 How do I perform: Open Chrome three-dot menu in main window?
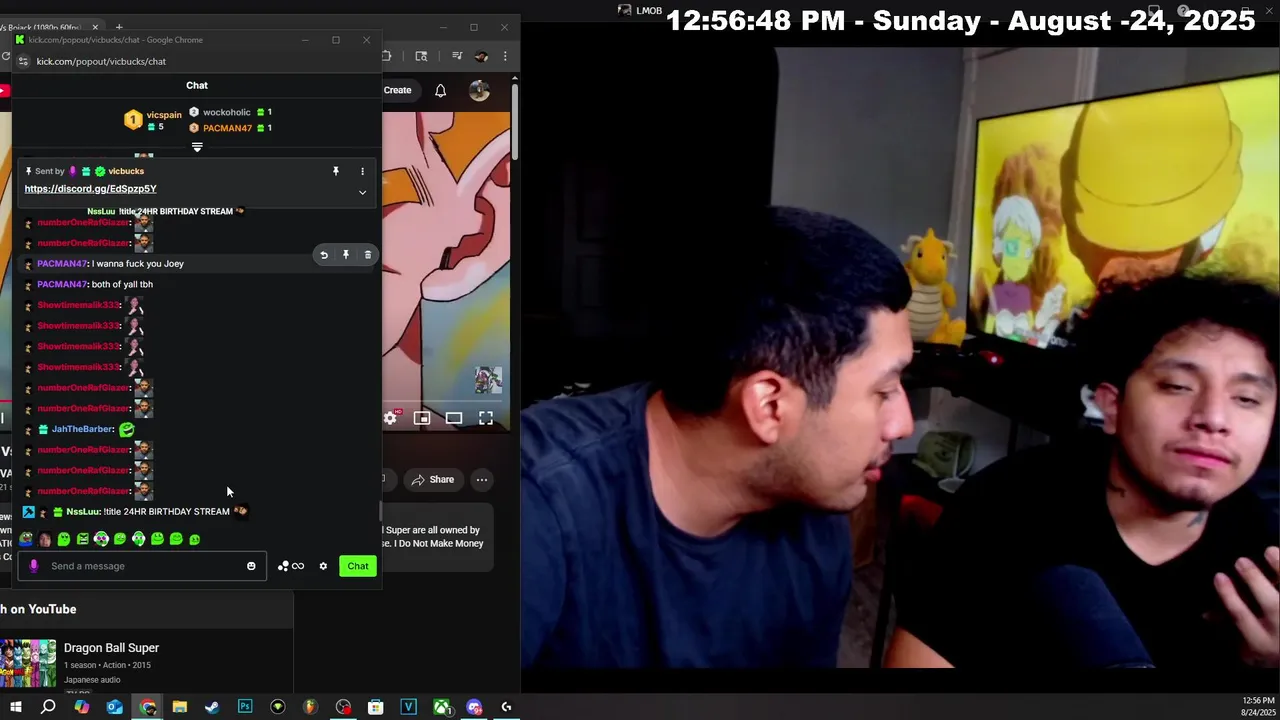(x=505, y=56)
